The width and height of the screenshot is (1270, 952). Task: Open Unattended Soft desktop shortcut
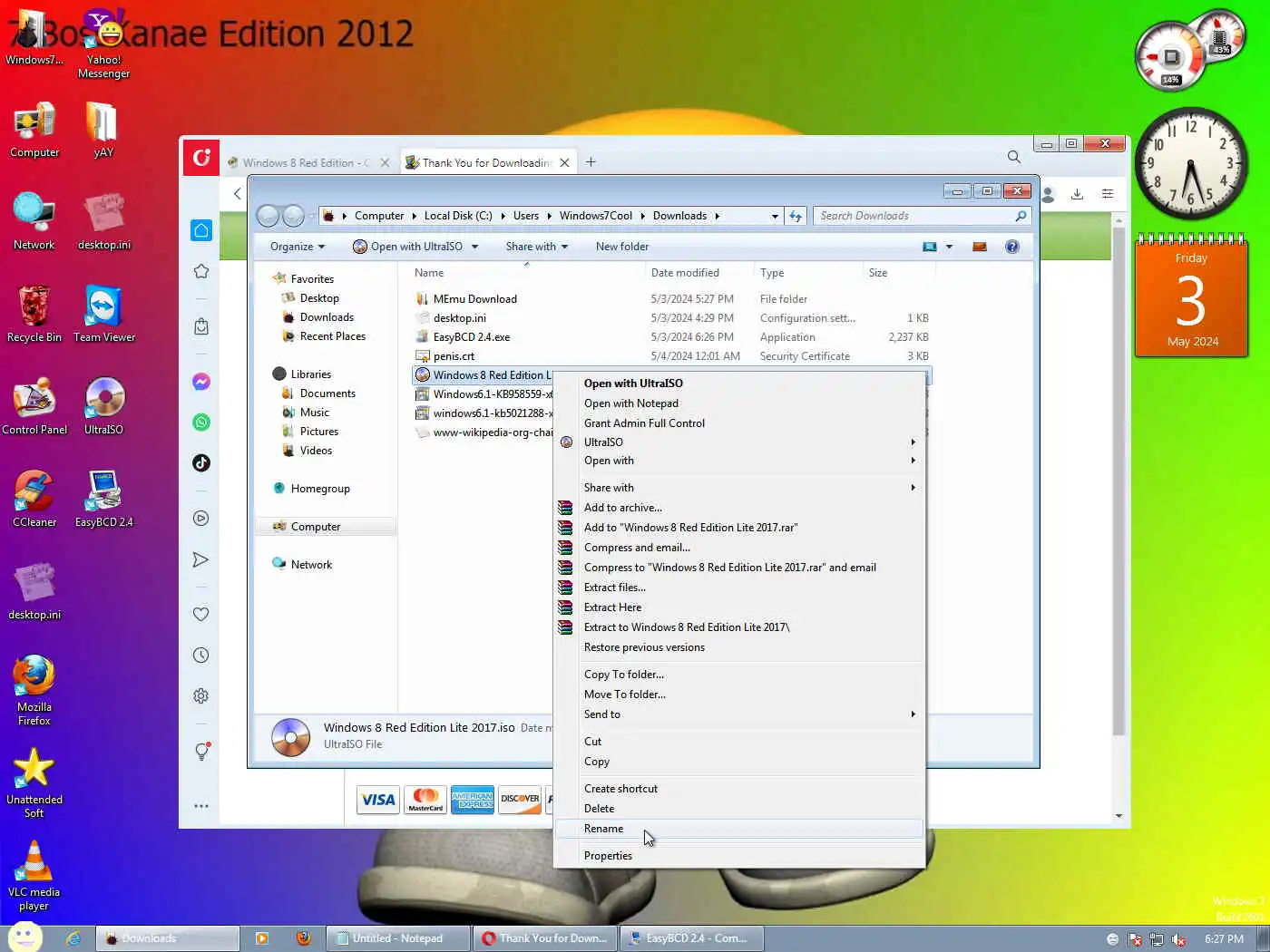(34, 783)
